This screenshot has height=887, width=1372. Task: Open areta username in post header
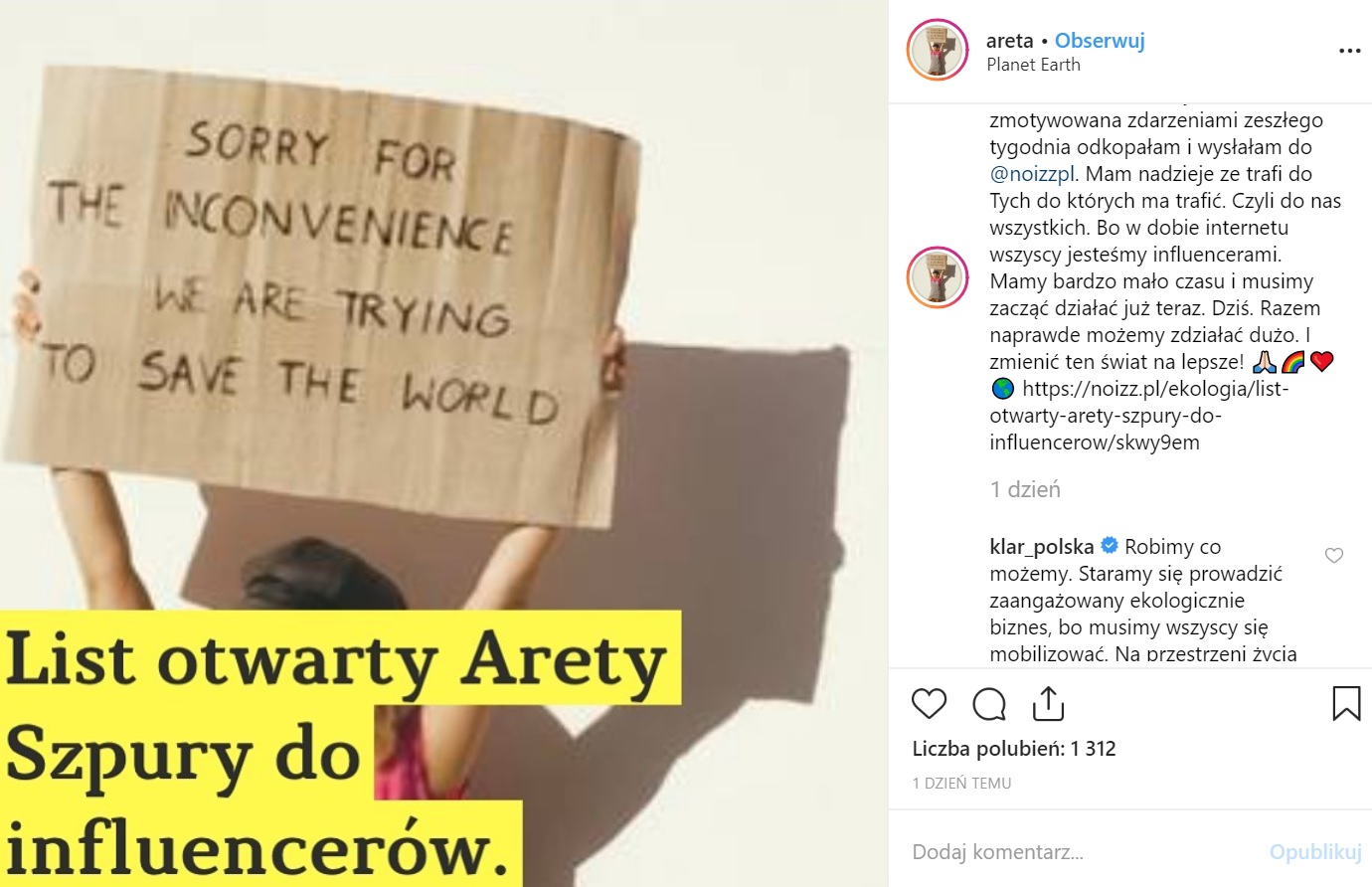1009,41
